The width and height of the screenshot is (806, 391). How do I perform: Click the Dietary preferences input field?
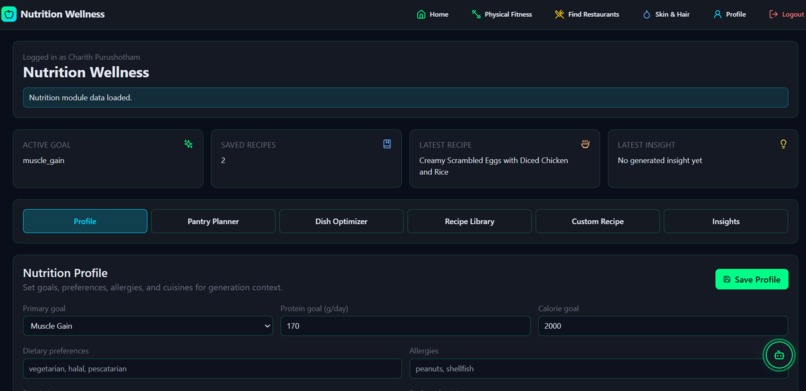(212, 368)
